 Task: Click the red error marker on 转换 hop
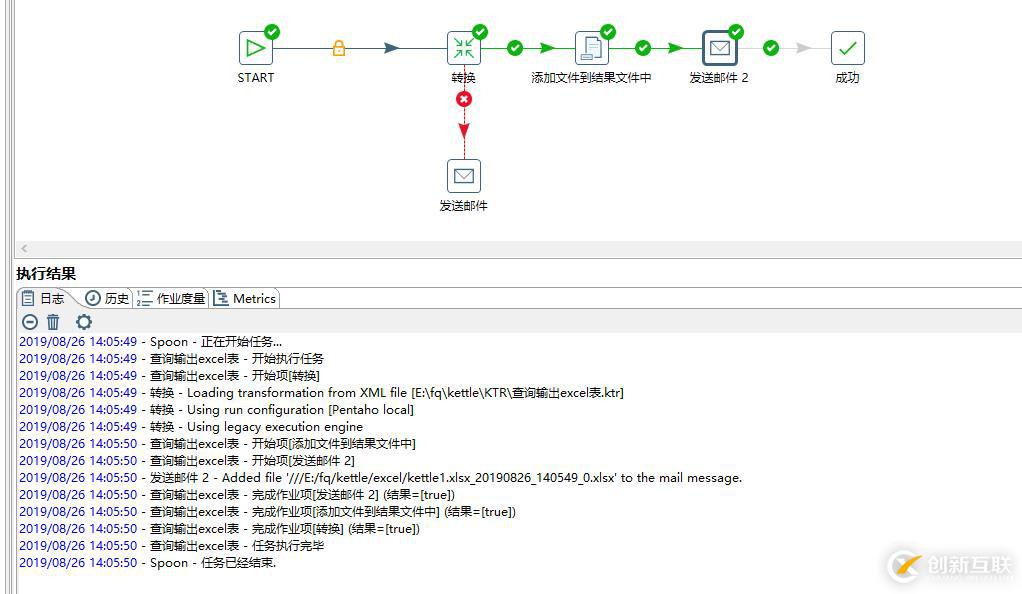464,99
